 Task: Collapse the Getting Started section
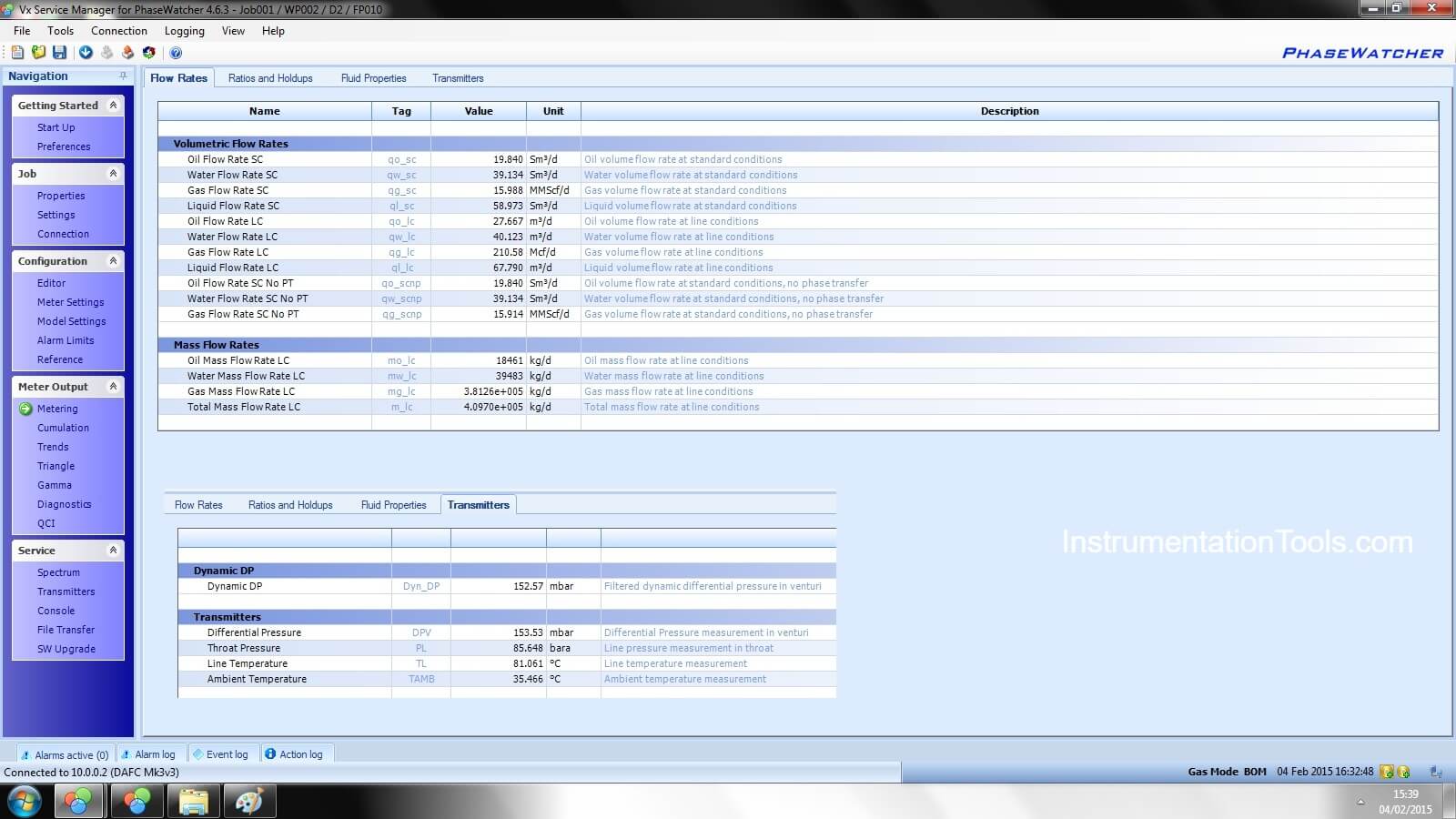point(113,106)
